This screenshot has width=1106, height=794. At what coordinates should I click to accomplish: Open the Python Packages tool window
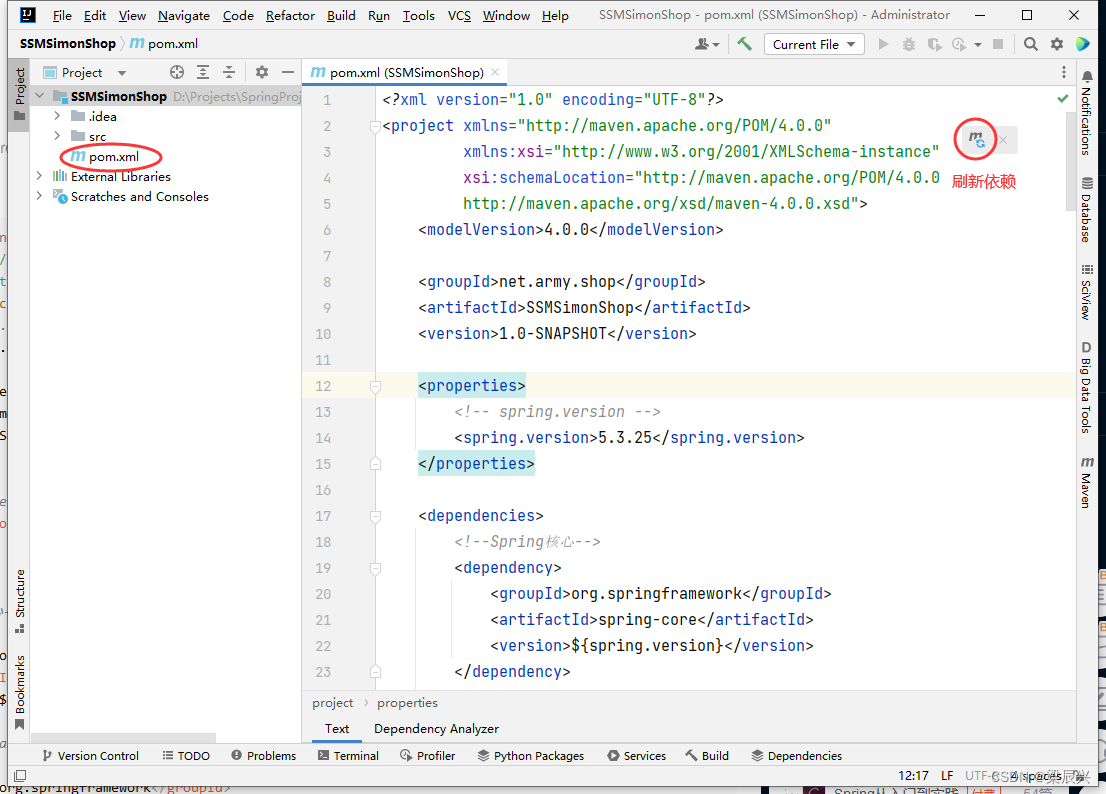pos(531,755)
